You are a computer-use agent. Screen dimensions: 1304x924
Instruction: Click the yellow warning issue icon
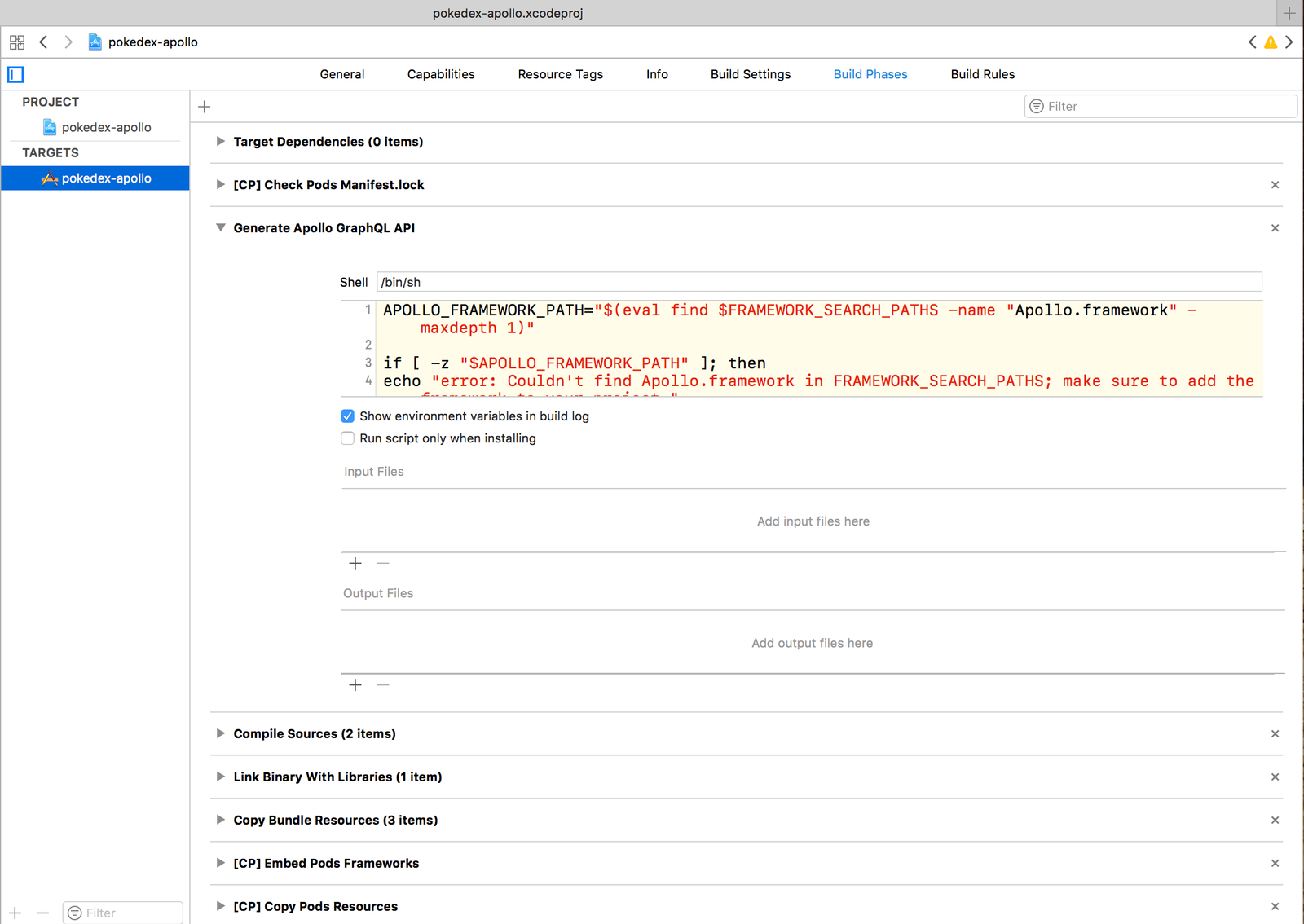1270,42
